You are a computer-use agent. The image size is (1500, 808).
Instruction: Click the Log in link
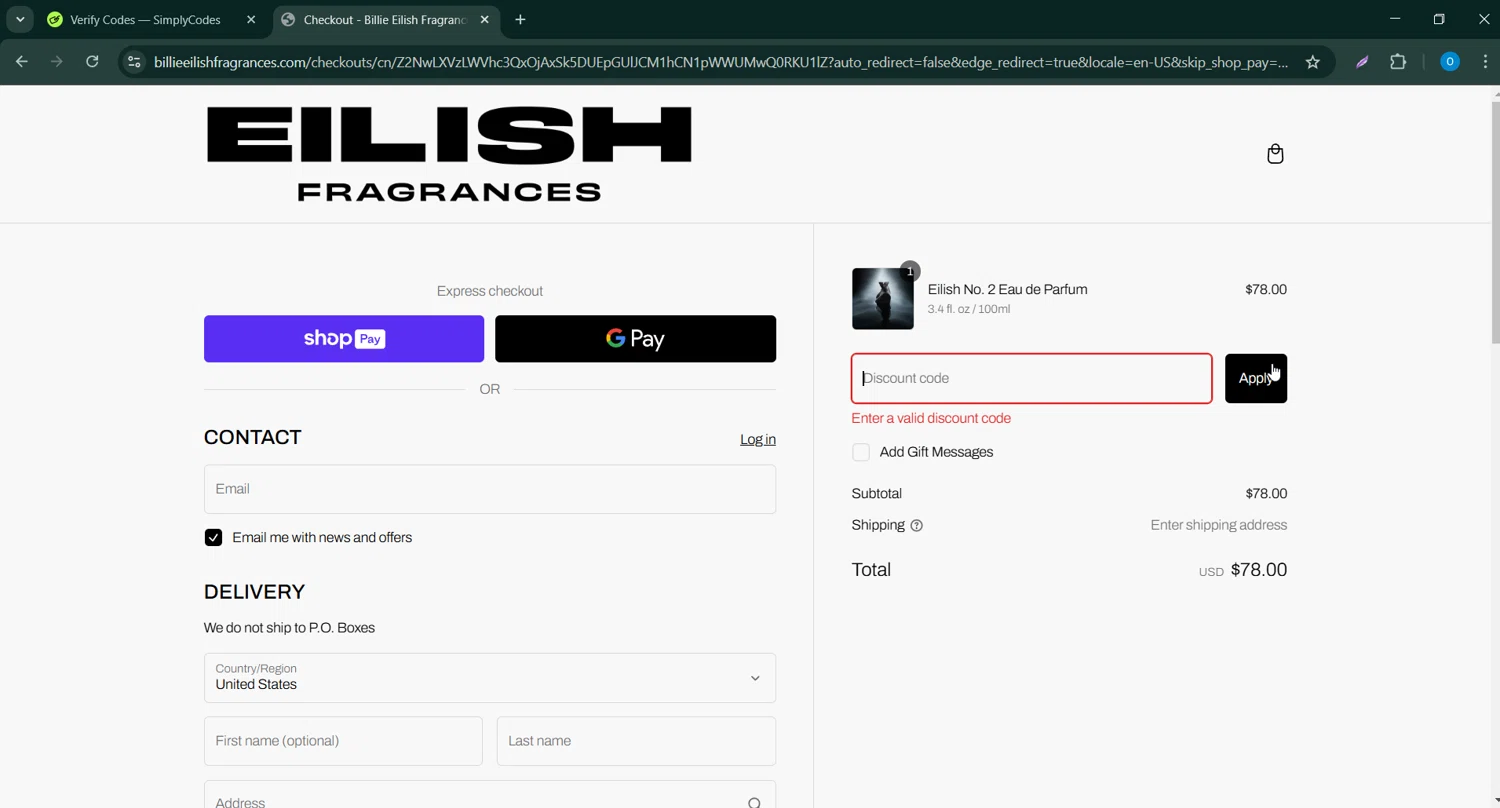(758, 440)
